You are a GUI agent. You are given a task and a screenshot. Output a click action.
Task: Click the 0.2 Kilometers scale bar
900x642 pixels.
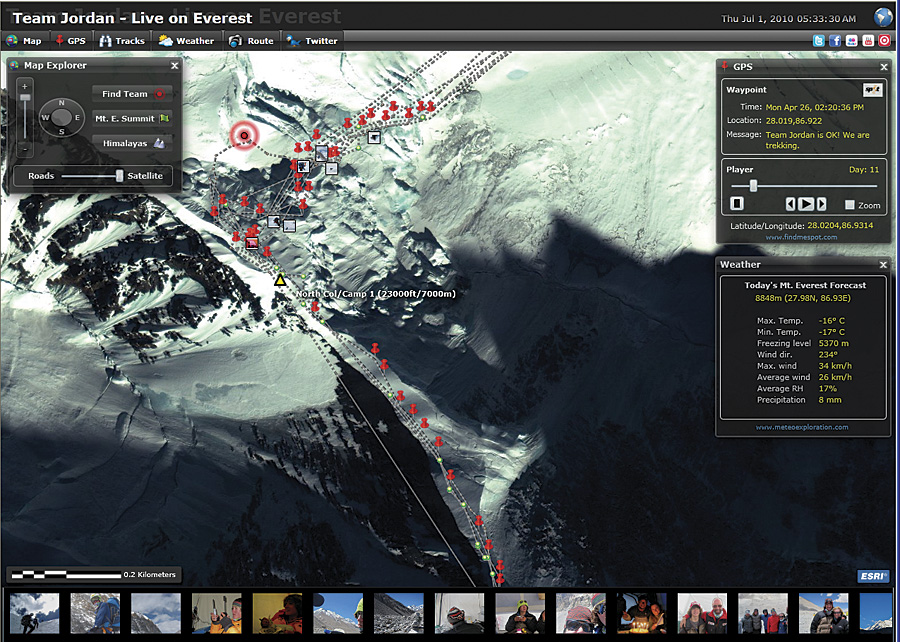pos(94,574)
